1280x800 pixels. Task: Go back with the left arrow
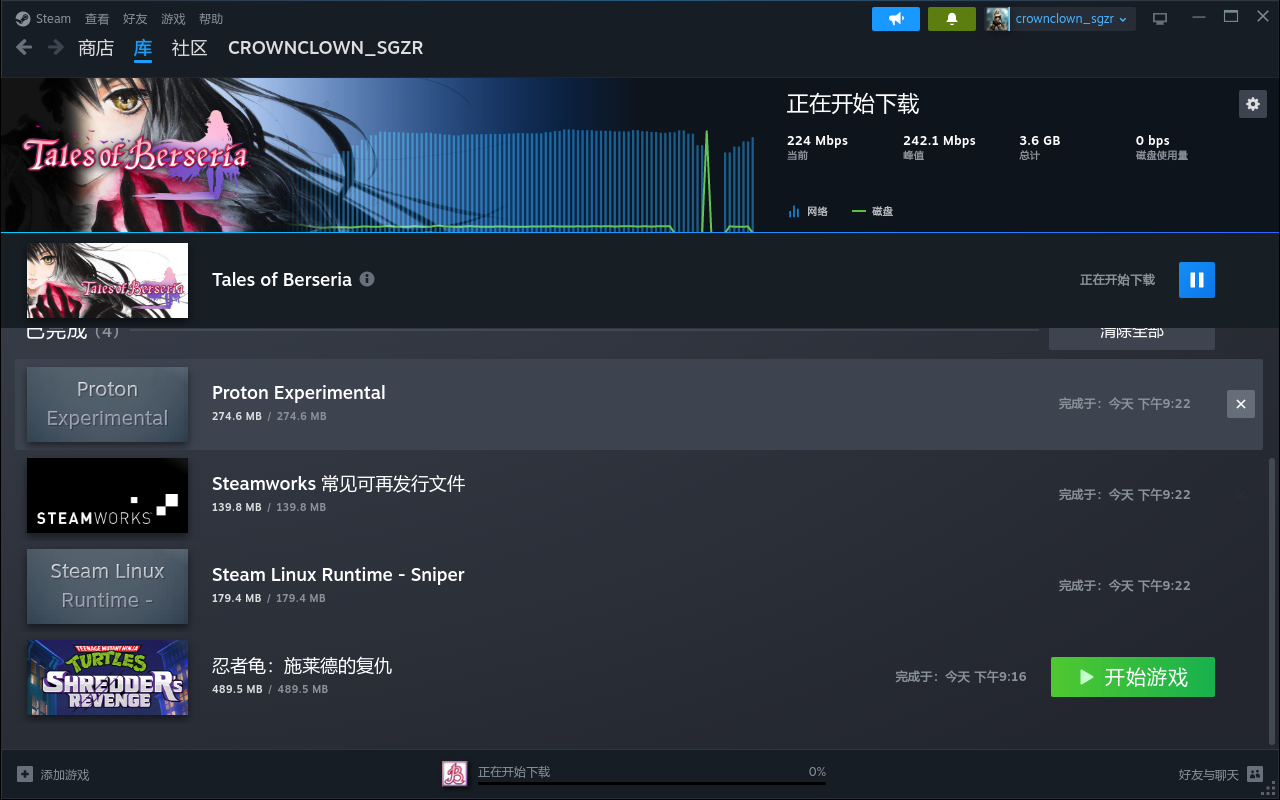pyautogui.click(x=24, y=47)
